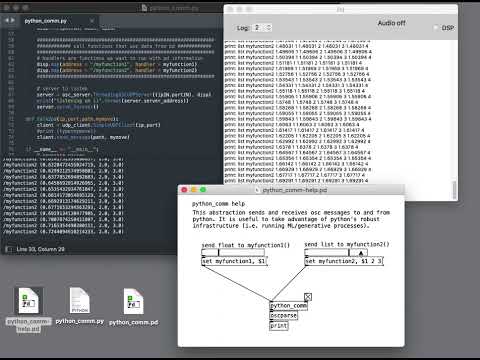This screenshot has width=480, height=360.
Task: Click the Log level value field
Action: click(259, 28)
